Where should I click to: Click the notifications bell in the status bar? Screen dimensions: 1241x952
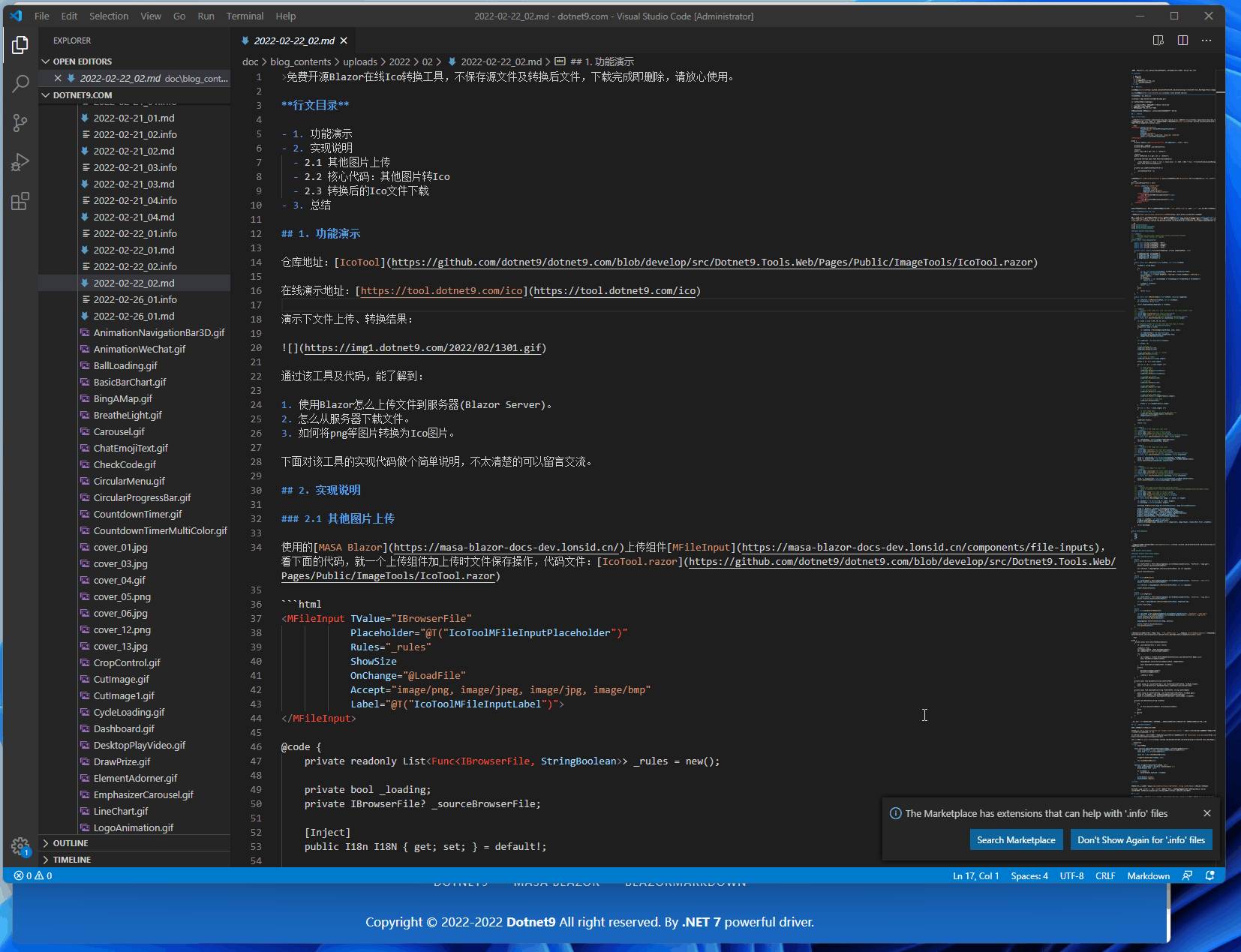(x=1210, y=875)
